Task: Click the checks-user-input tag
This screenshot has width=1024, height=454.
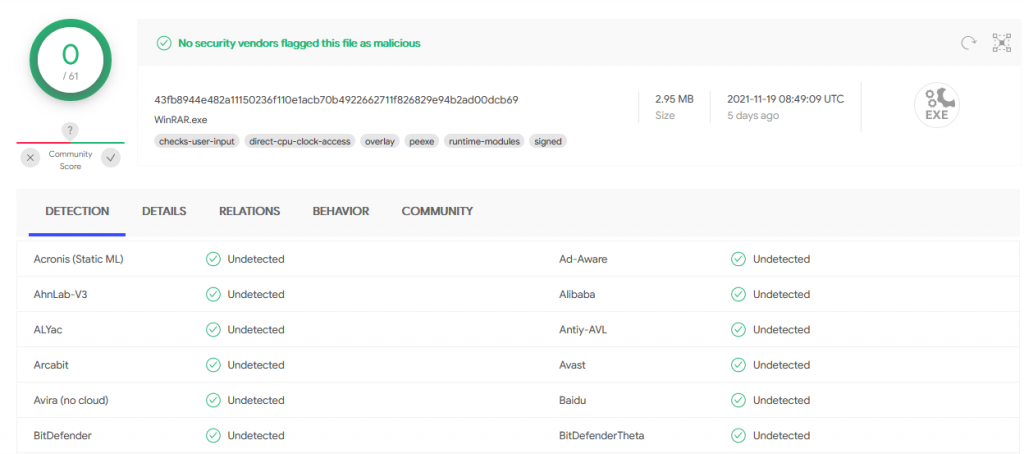Action: [197, 141]
